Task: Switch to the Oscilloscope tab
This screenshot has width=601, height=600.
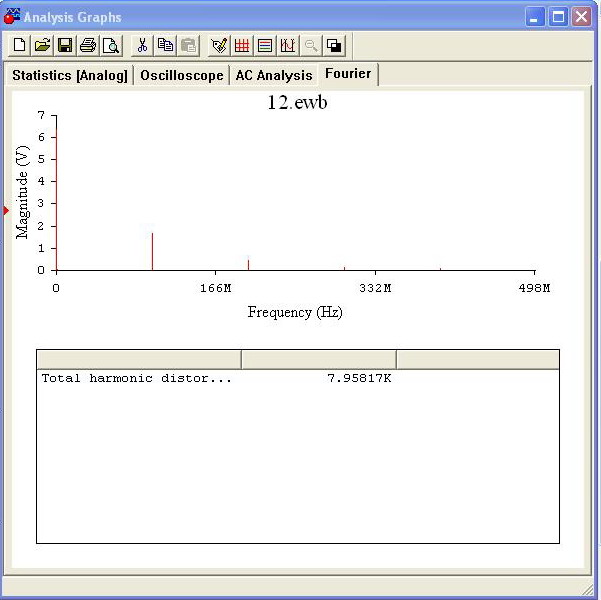Action: 181,76
